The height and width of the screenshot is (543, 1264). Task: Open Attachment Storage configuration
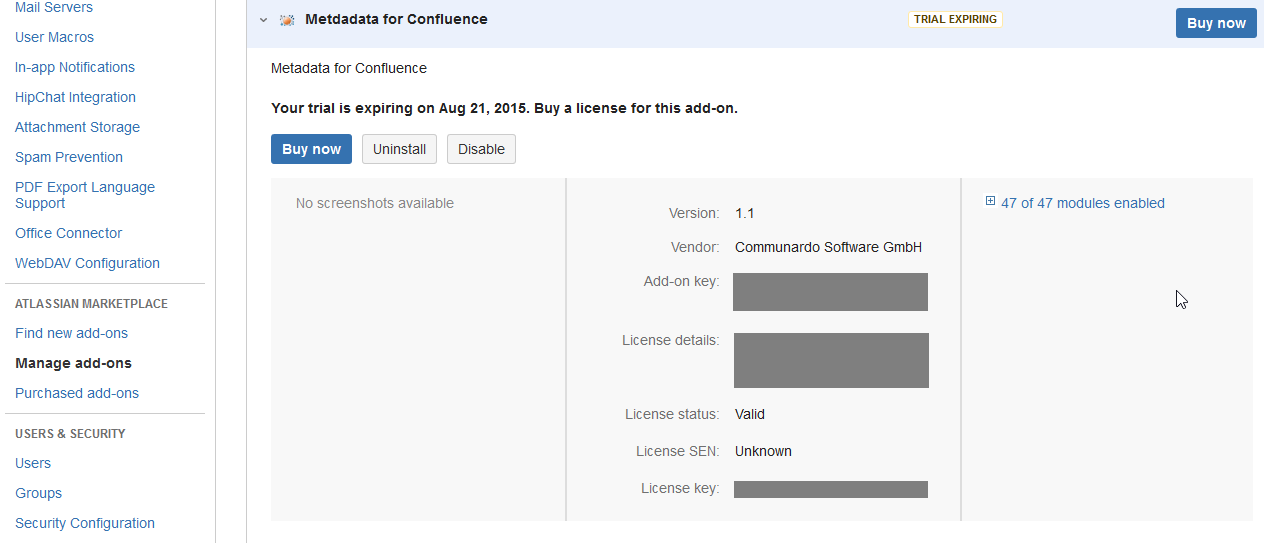click(x=77, y=127)
